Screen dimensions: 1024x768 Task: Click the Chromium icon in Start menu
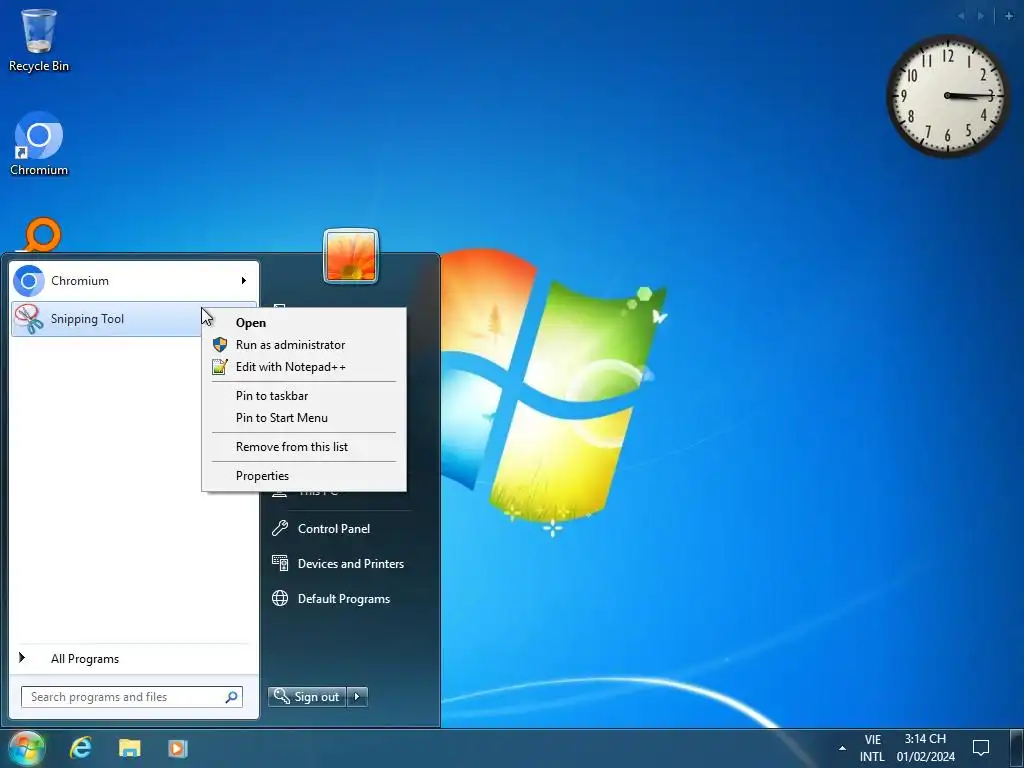[x=29, y=281]
